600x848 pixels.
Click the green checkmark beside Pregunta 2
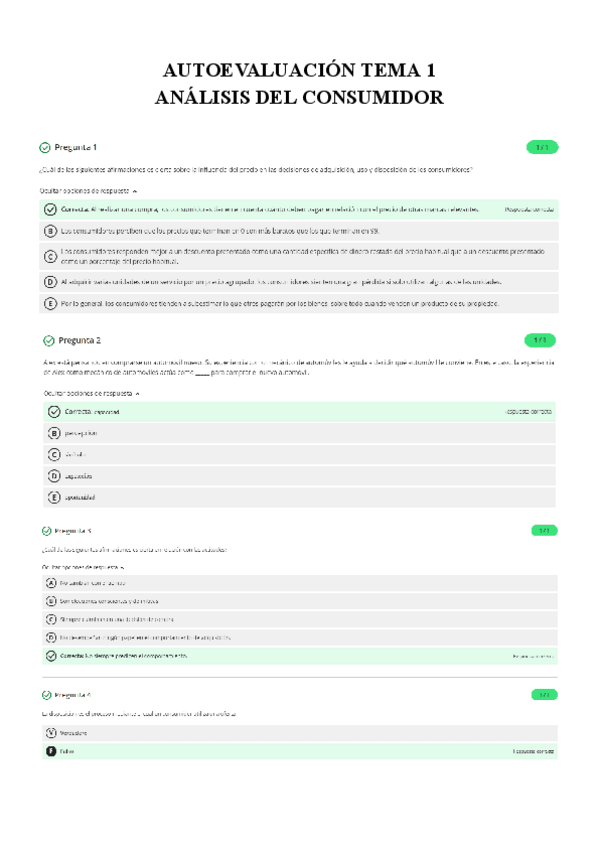[x=49, y=340]
